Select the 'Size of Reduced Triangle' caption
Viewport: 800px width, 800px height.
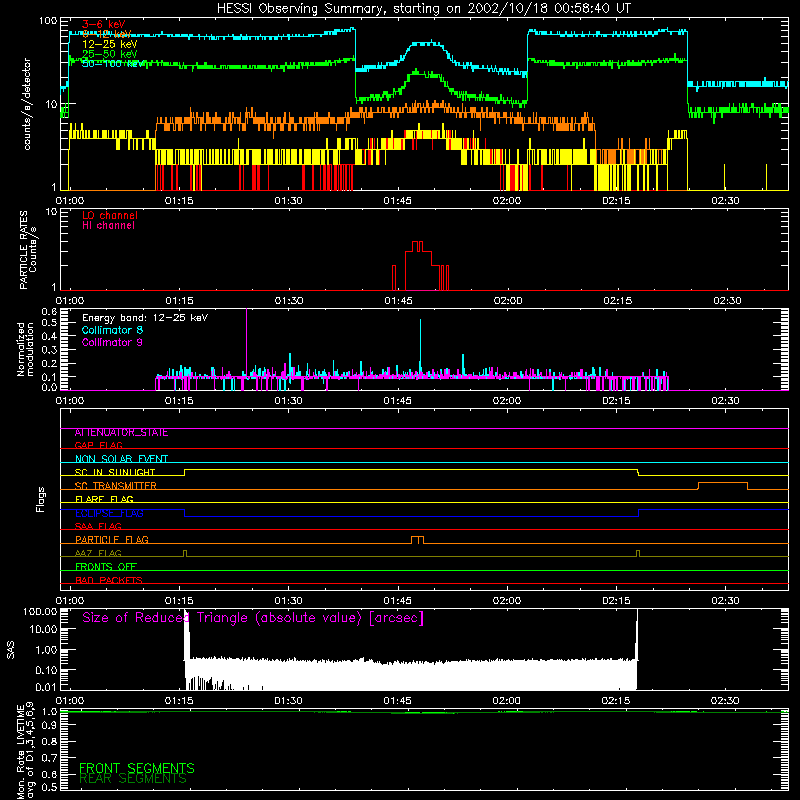pyautogui.click(x=253, y=618)
